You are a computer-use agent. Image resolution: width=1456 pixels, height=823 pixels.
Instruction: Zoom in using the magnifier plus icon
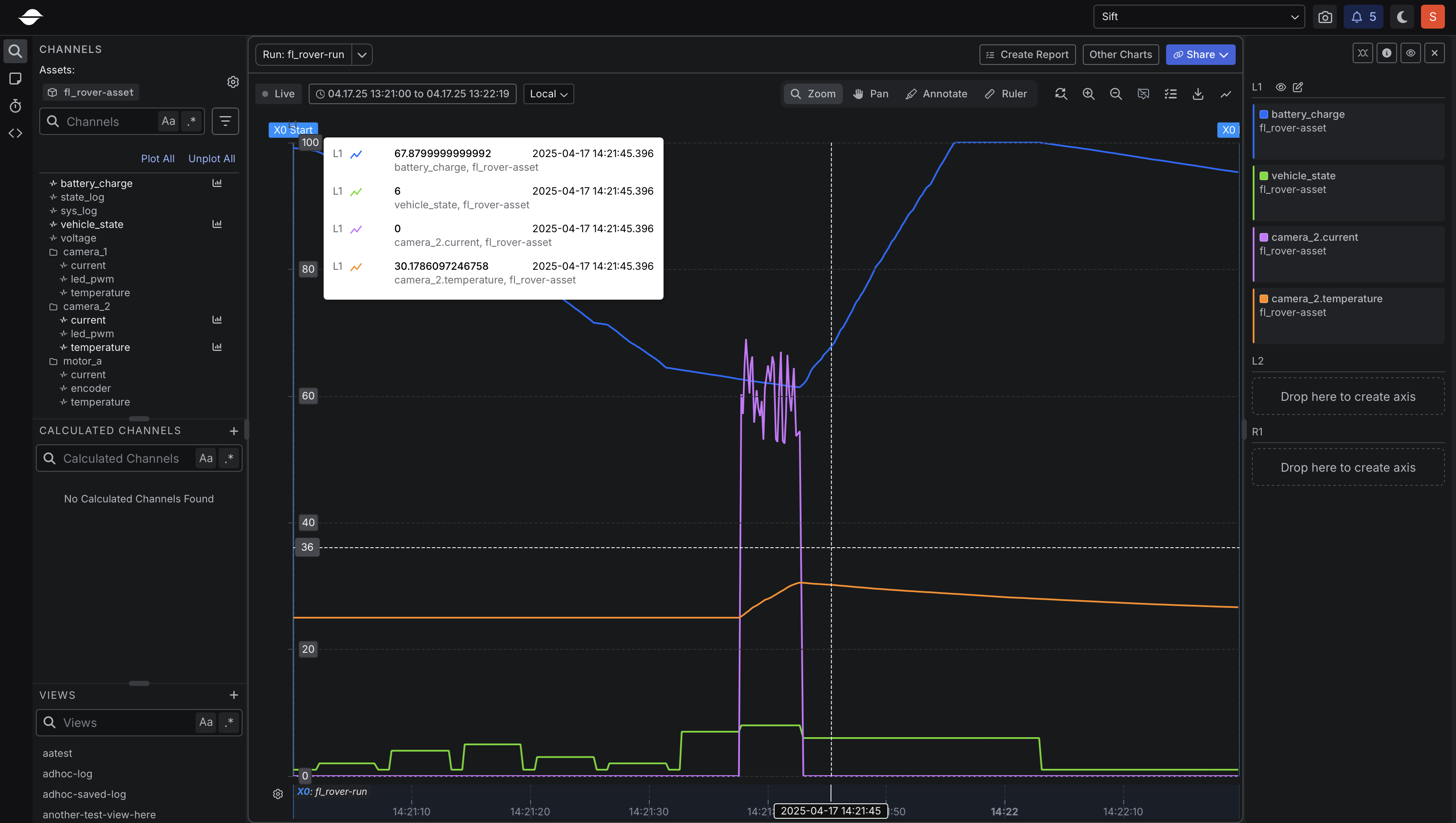(x=1089, y=94)
